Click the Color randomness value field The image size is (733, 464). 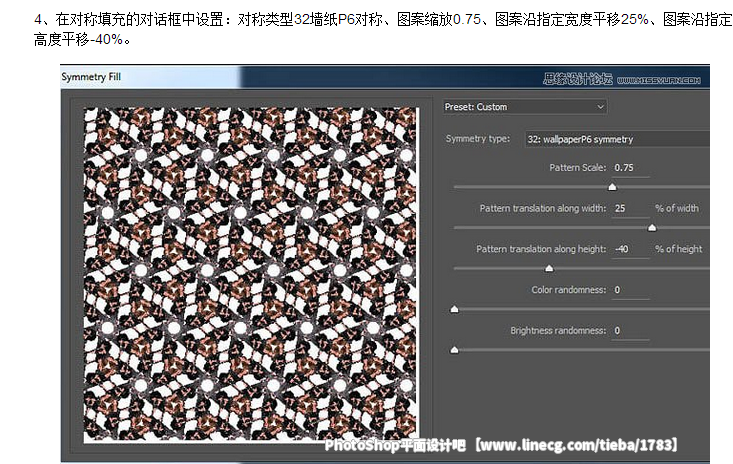[x=631, y=290]
